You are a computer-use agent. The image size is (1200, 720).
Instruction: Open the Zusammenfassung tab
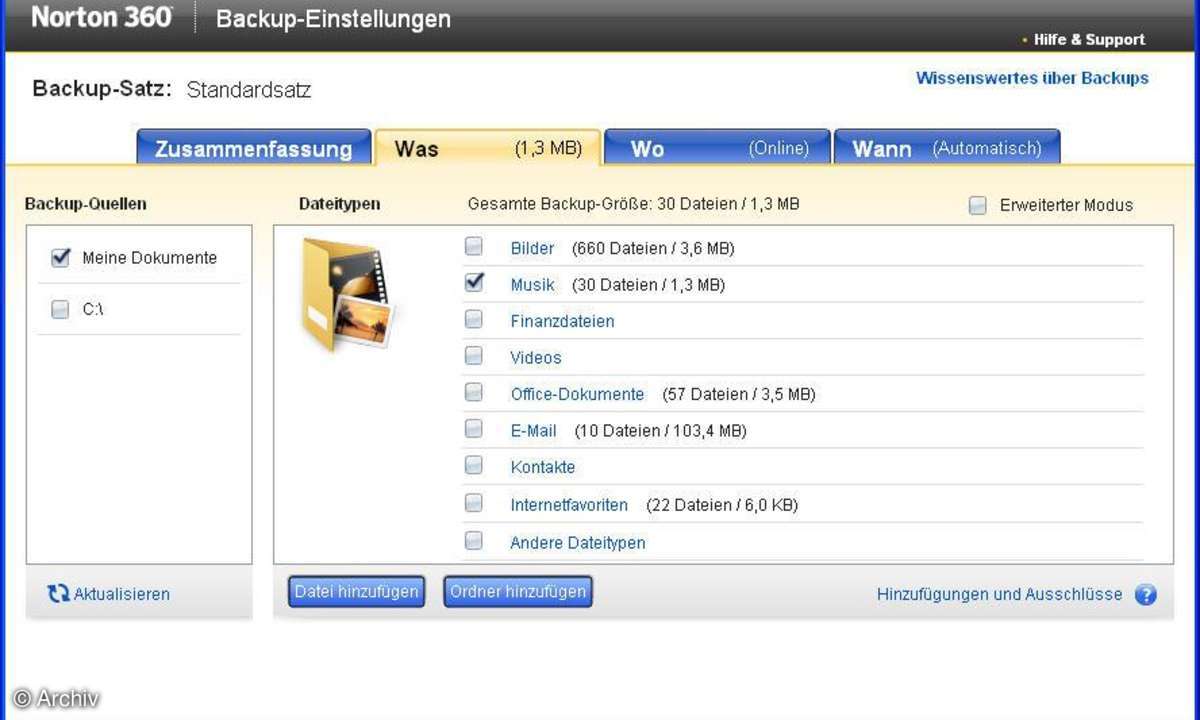click(253, 149)
